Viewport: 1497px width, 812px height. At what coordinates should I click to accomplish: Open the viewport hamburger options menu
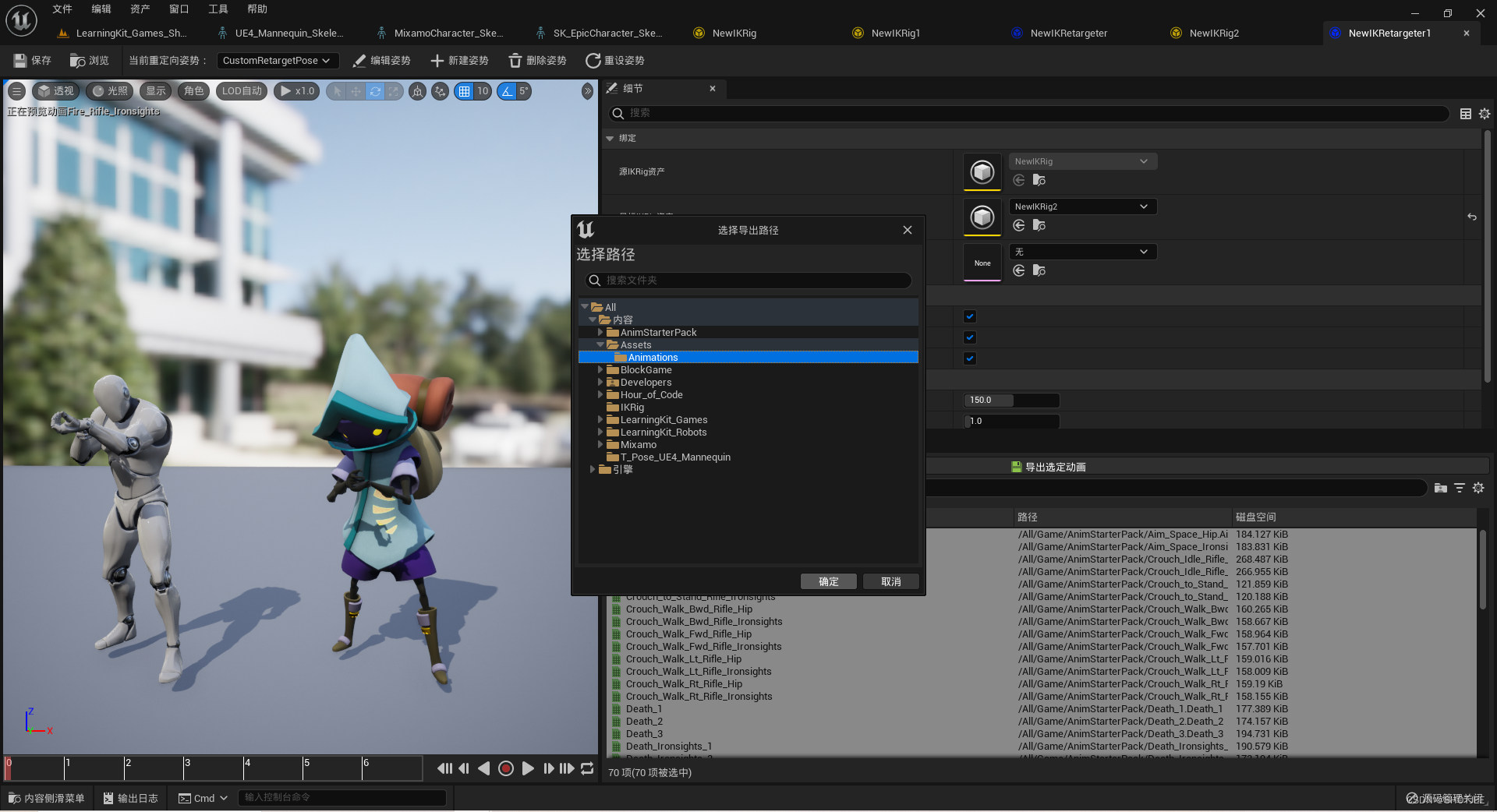(x=16, y=91)
